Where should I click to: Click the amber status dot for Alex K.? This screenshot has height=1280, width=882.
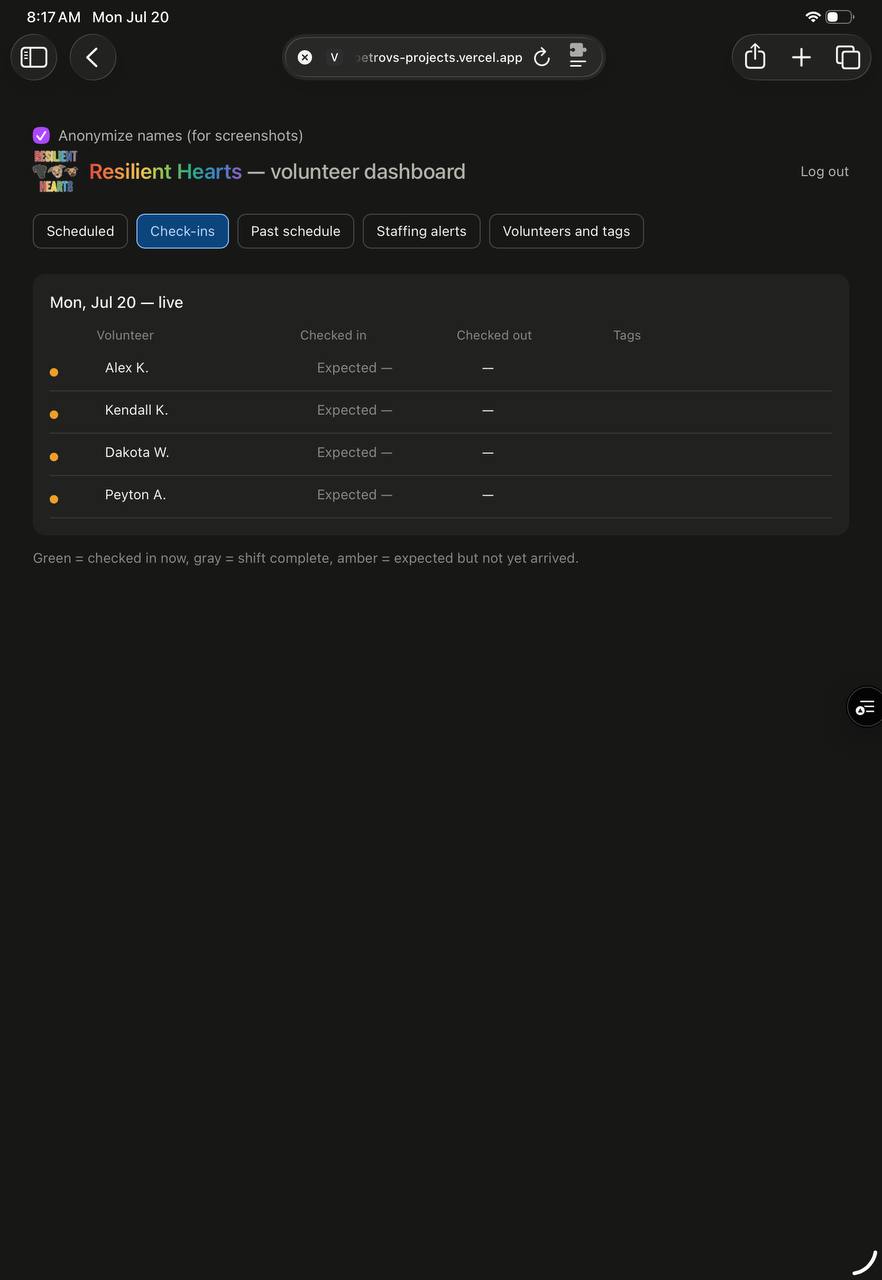[54, 372]
